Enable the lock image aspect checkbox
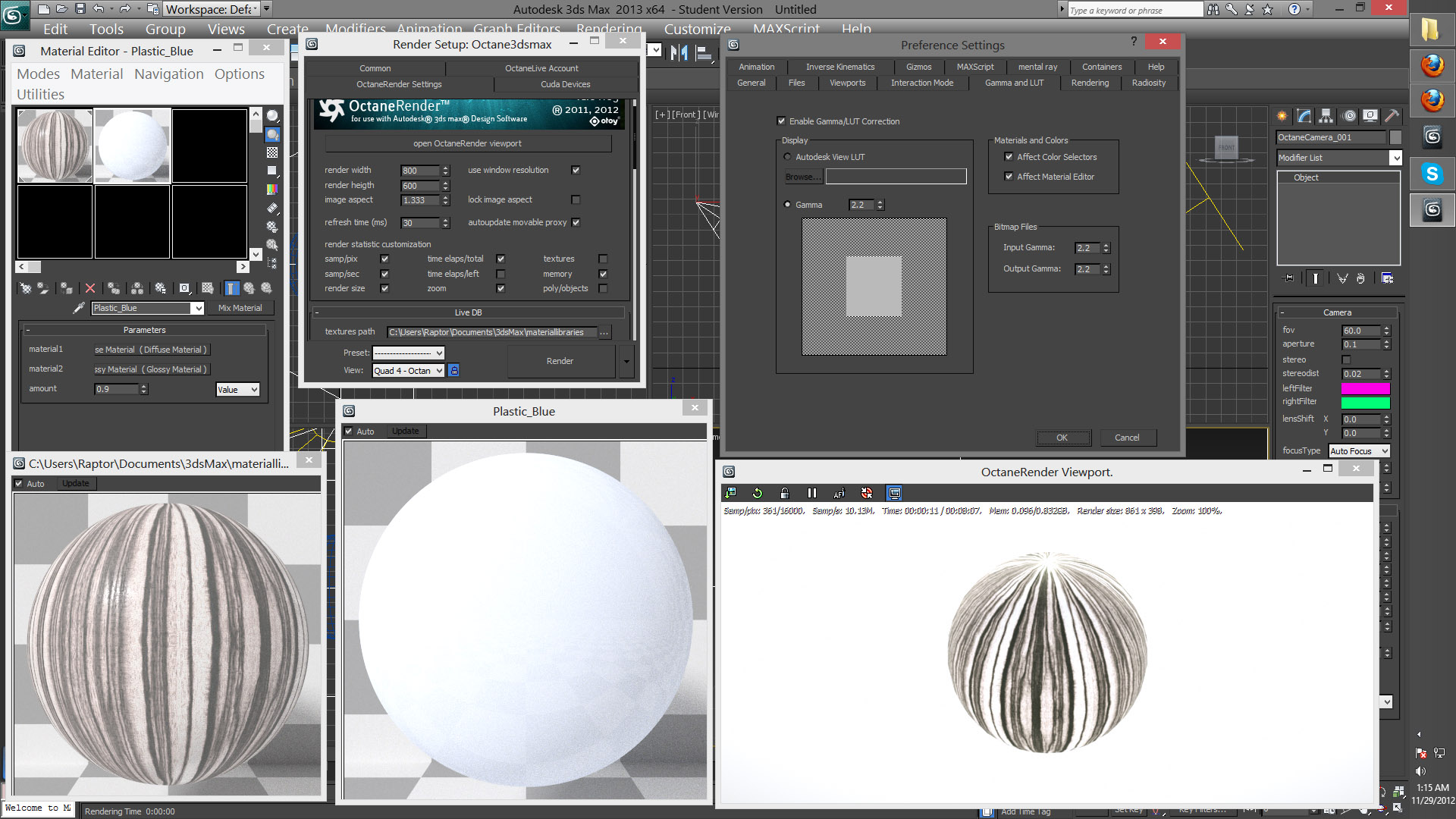 click(x=576, y=200)
